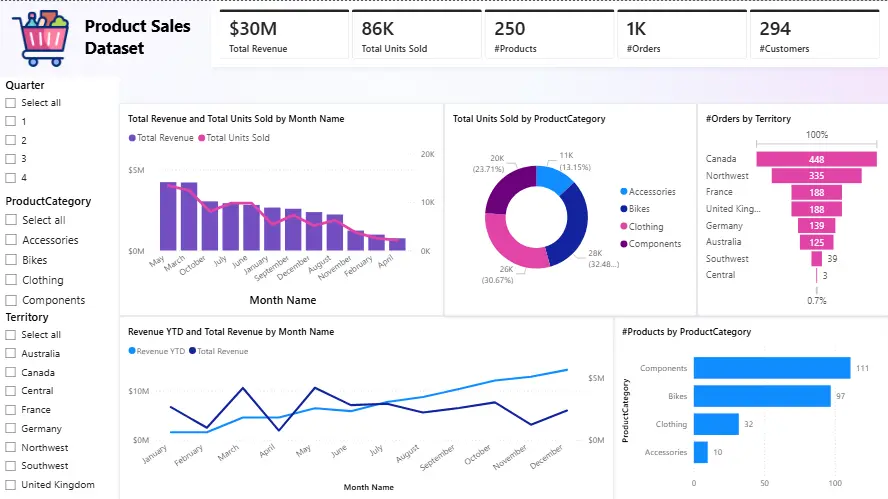Click Northwest funnel bar showing 335
888x499 pixels.
[816, 176]
